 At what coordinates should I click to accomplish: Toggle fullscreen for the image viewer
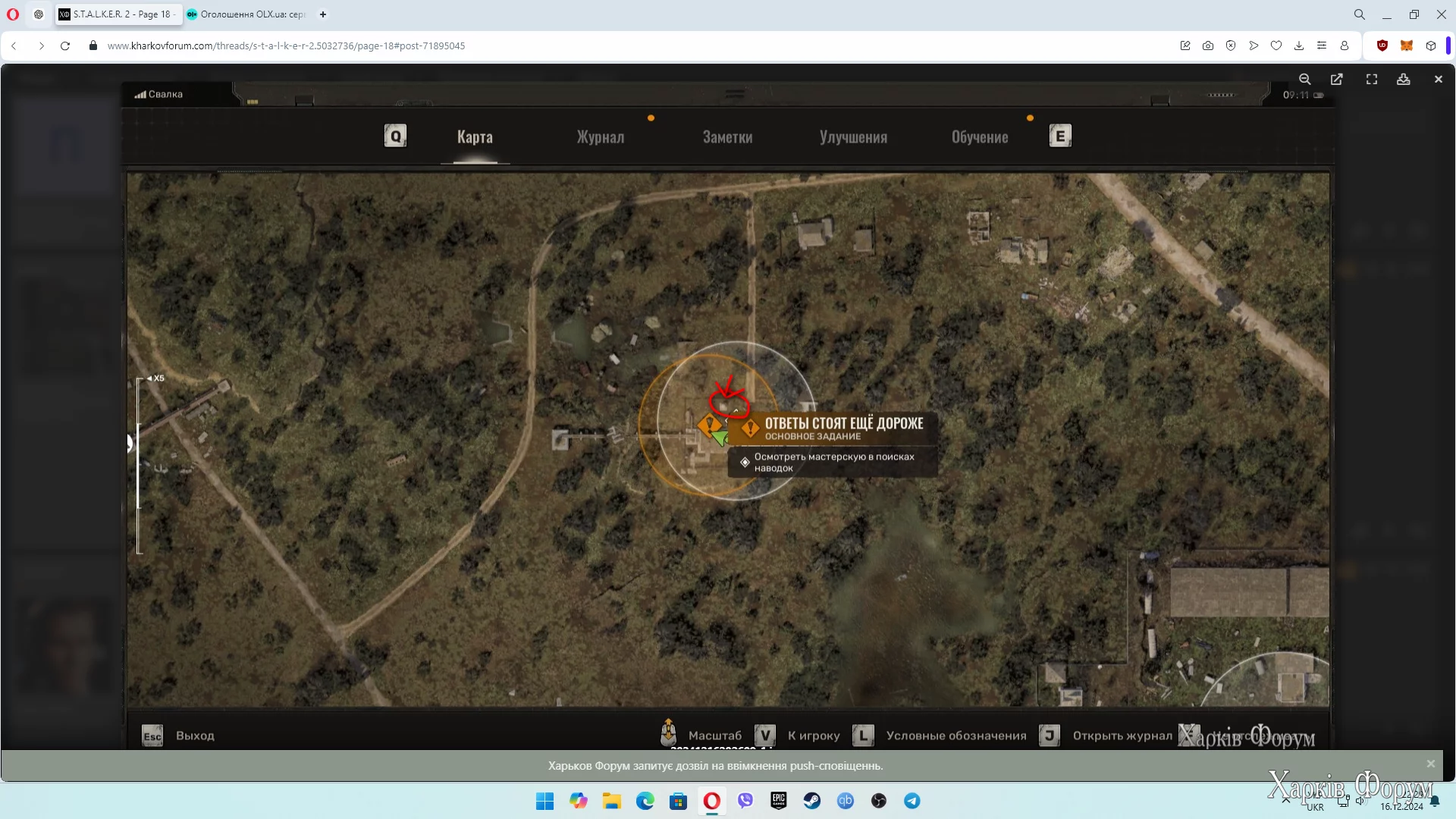1371,79
